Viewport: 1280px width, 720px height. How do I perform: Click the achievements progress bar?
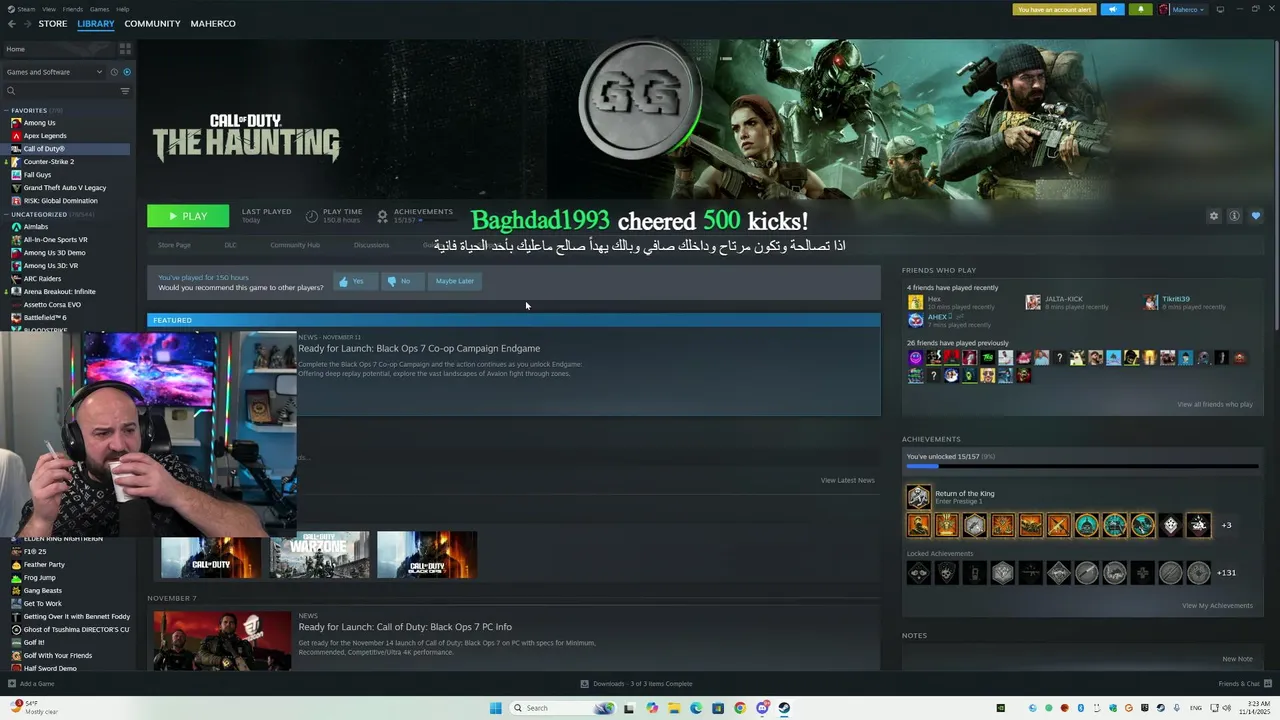coord(1082,466)
